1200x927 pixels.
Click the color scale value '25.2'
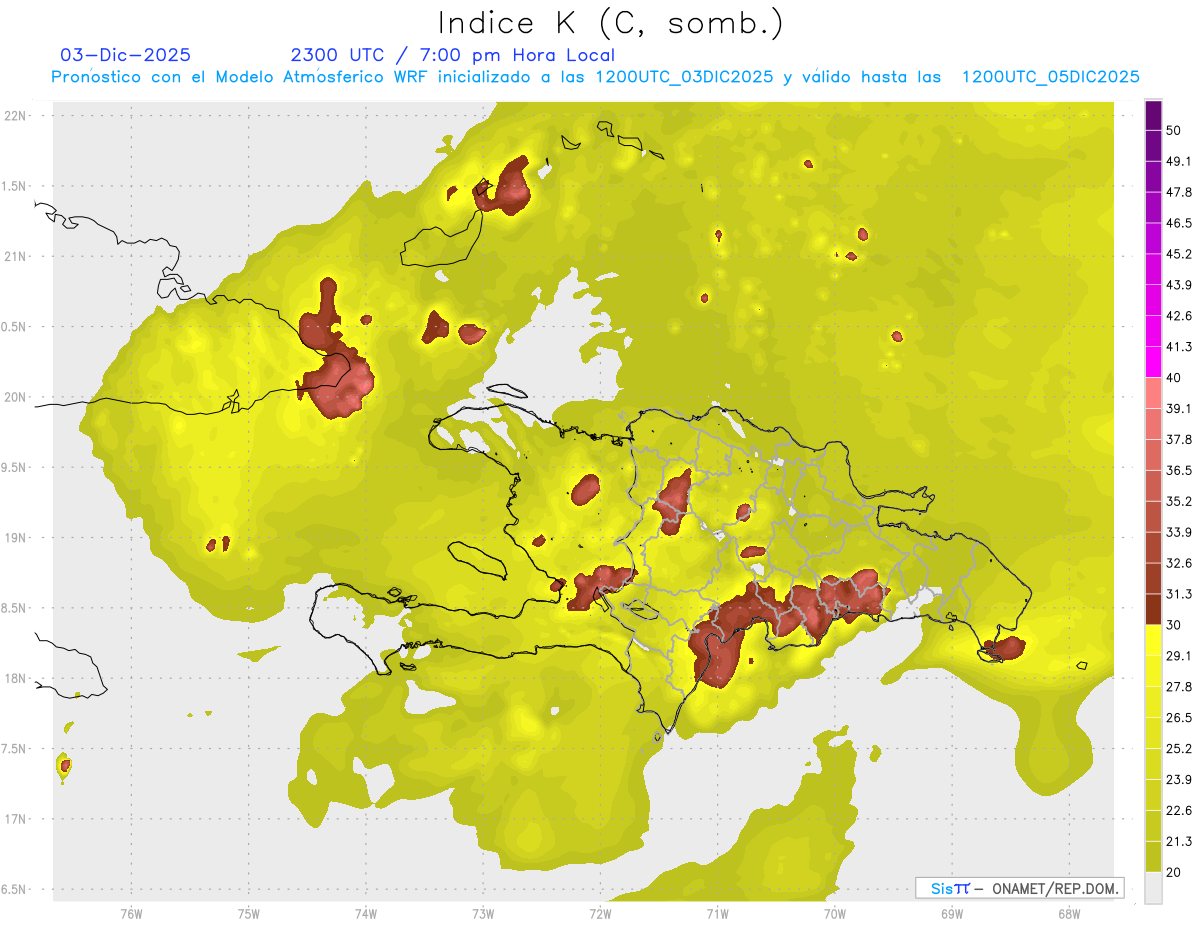1179,749
